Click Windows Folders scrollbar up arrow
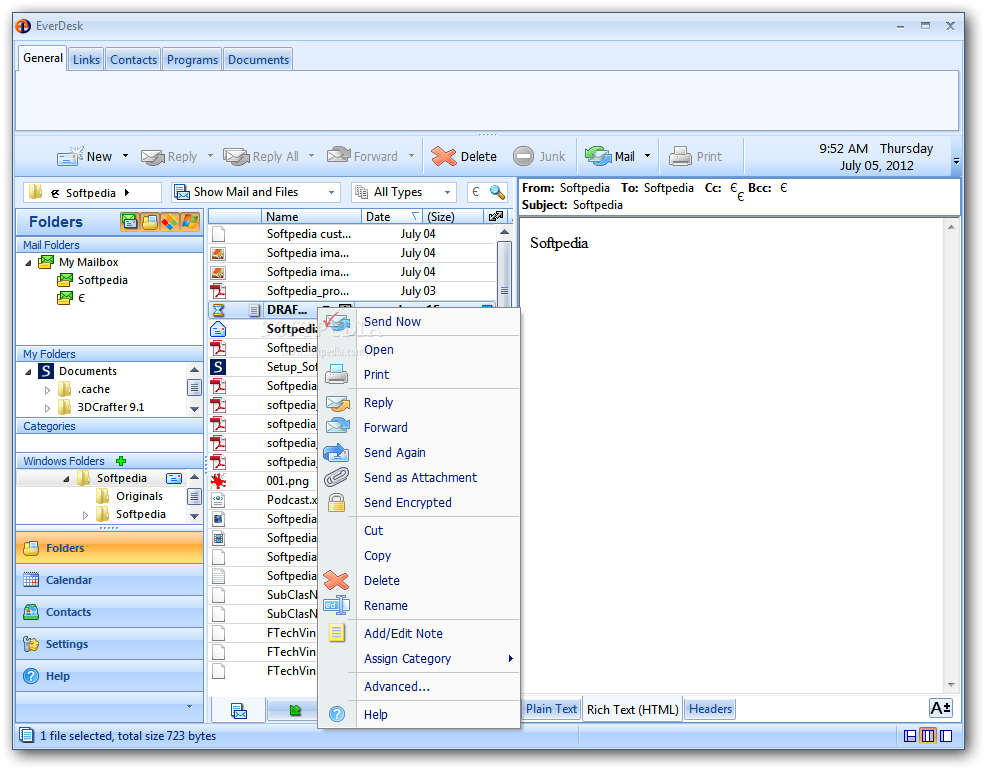985x770 pixels. 194,477
